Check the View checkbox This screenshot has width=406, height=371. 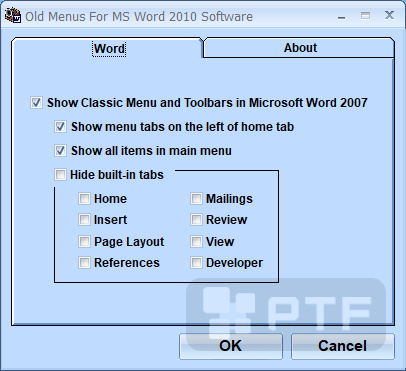click(x=196, y=241)
